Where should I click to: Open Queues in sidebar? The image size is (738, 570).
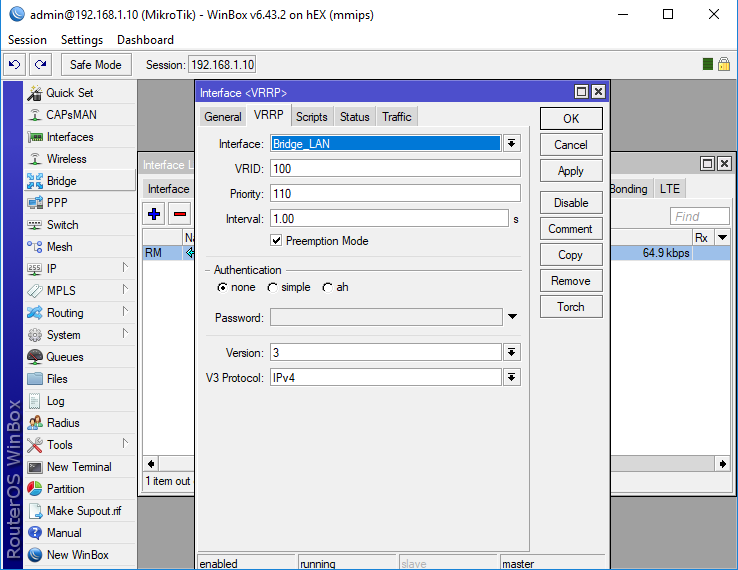tap(80, 357)
